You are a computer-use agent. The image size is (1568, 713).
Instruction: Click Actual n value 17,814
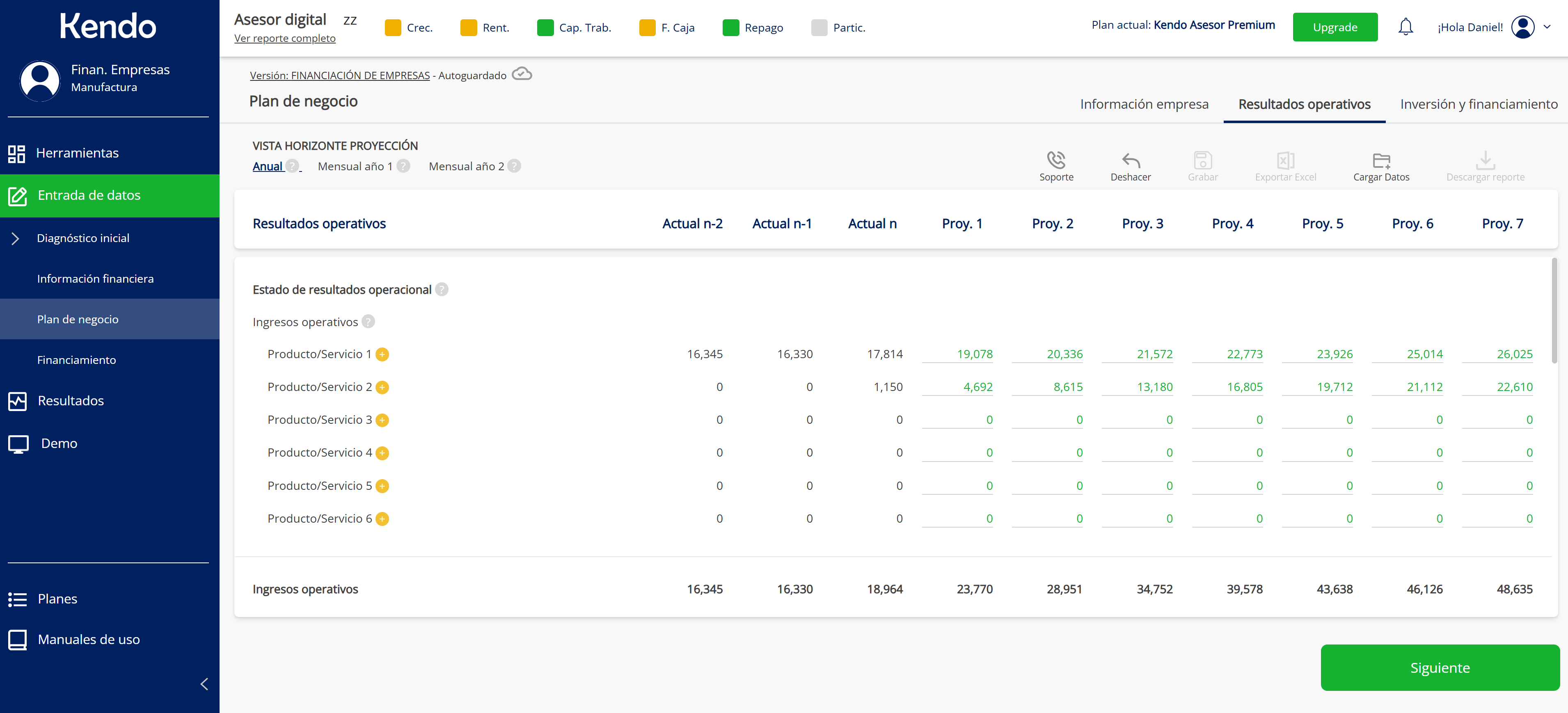pyautogui.click(x=884, y=355)
